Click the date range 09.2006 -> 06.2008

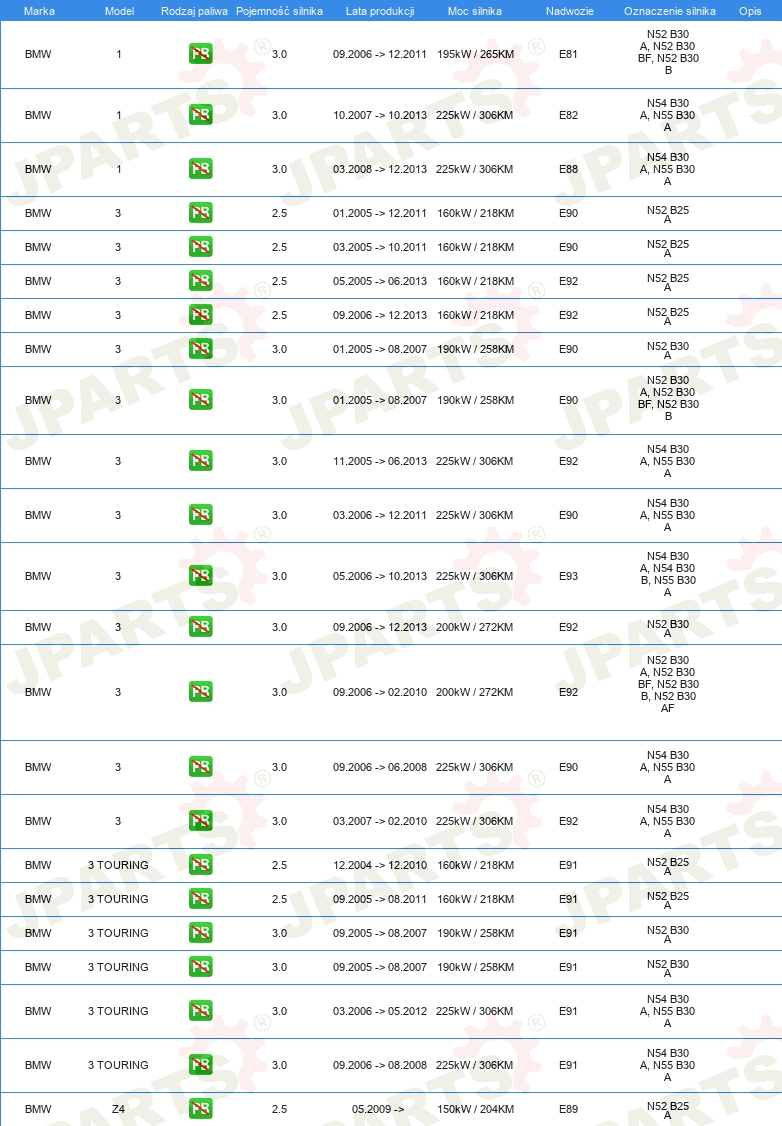[x=379, y=767]
